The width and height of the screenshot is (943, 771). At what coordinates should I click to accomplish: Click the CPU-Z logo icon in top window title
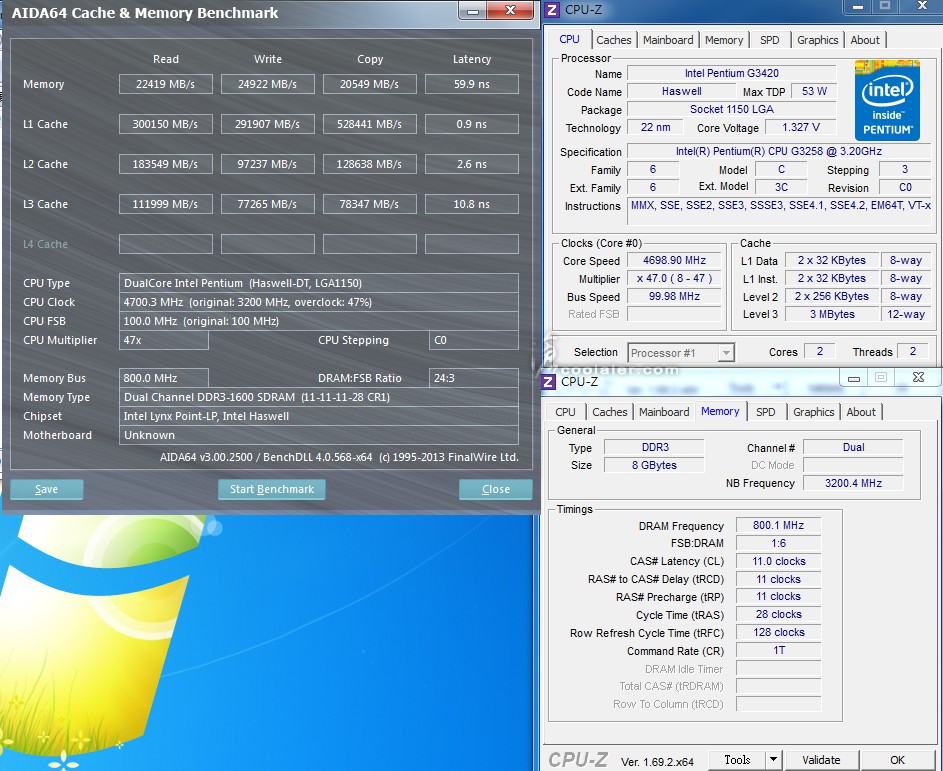pos(552,10)
